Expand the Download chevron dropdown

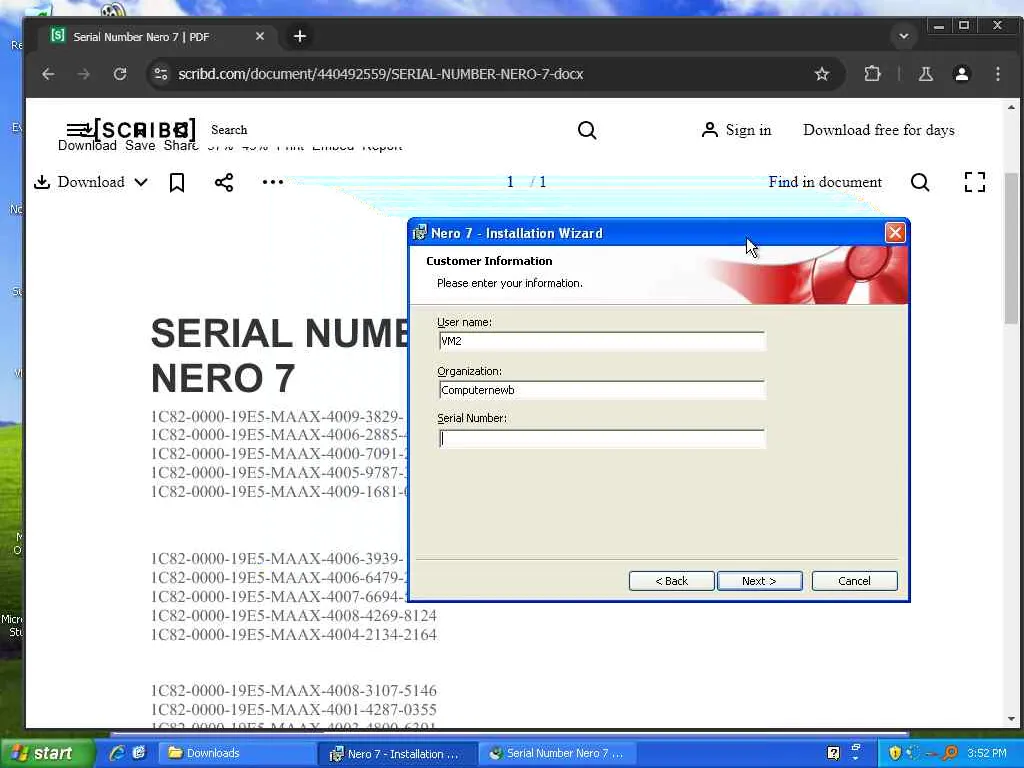click(141, 182)
